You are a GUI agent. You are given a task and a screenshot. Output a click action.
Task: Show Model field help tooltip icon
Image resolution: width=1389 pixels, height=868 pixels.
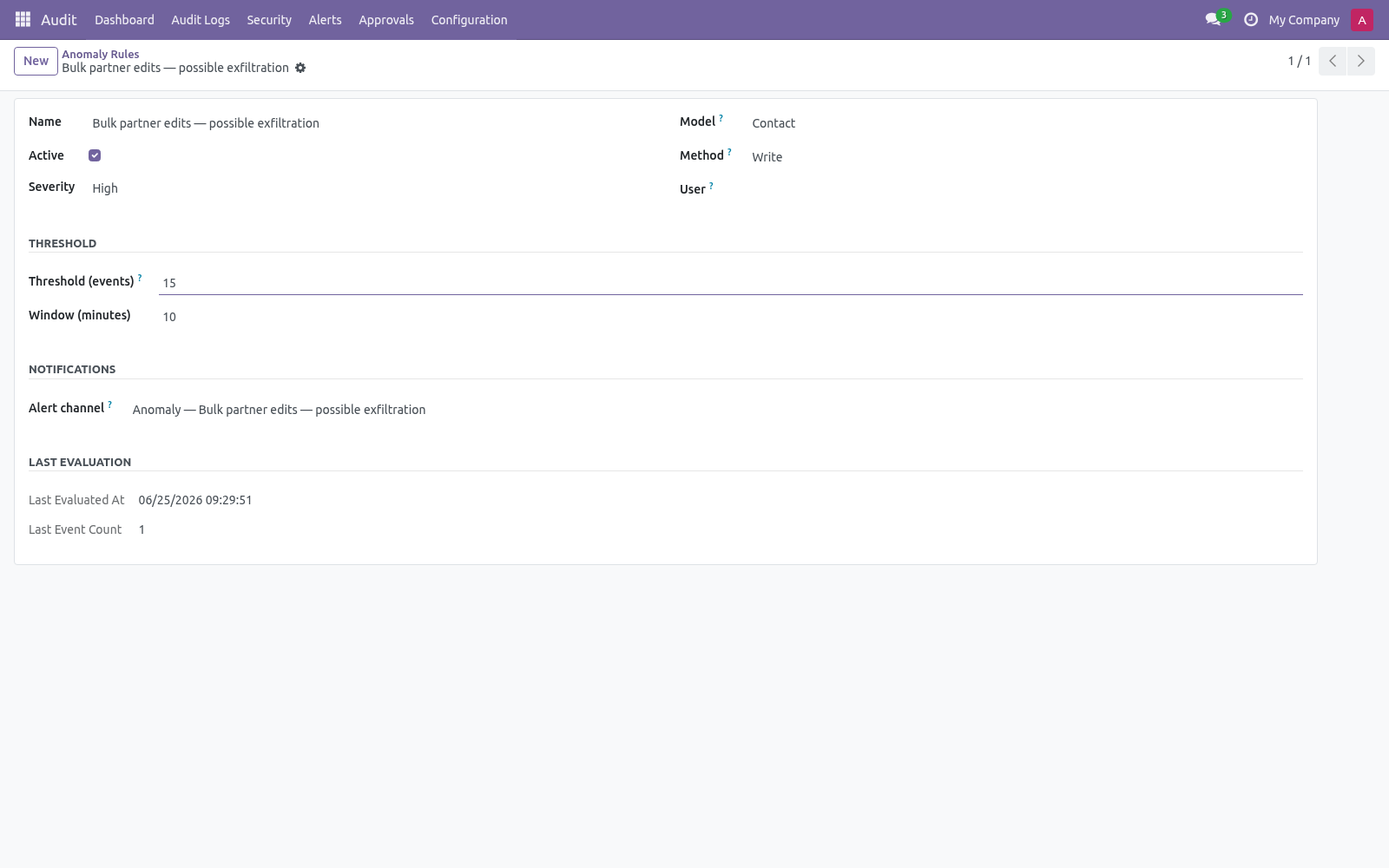tap(721, 117)
